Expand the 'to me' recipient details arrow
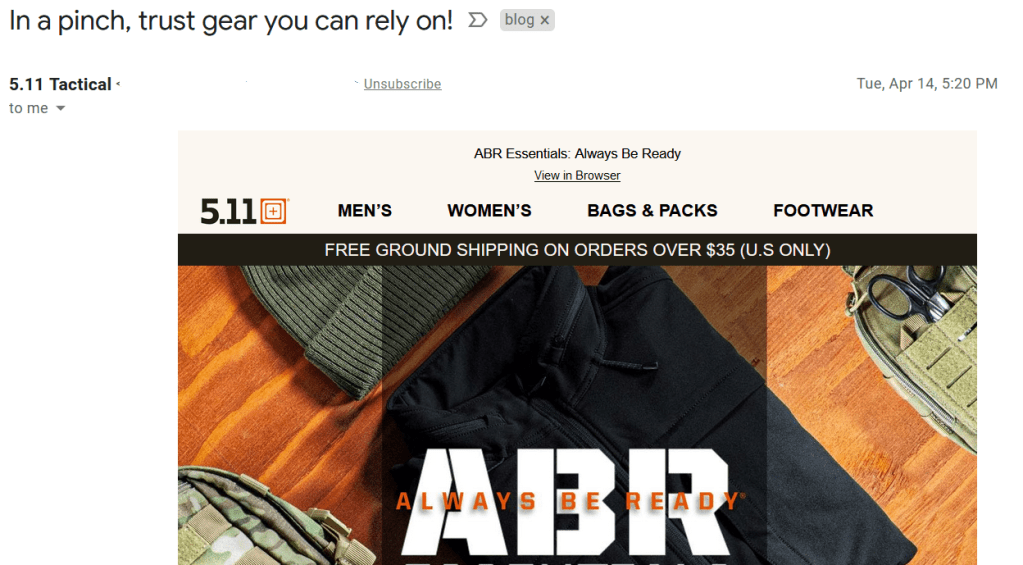1023x565 pixels. point(61,108)
